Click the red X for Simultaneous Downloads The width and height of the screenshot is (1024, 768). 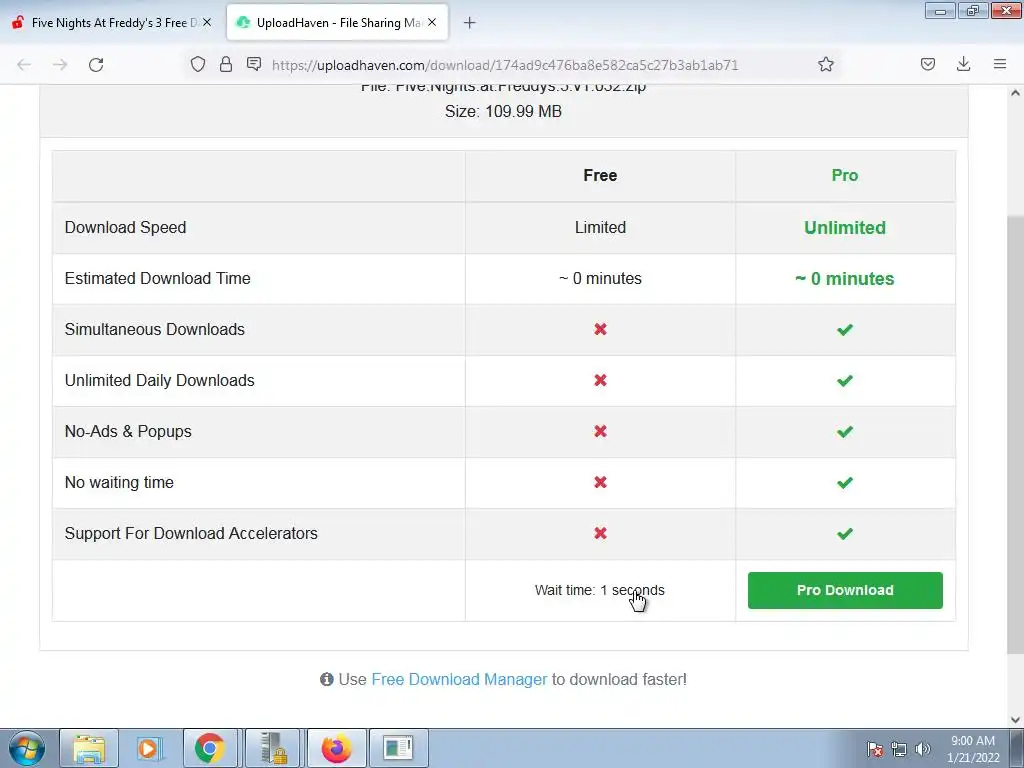pos(600,329)
